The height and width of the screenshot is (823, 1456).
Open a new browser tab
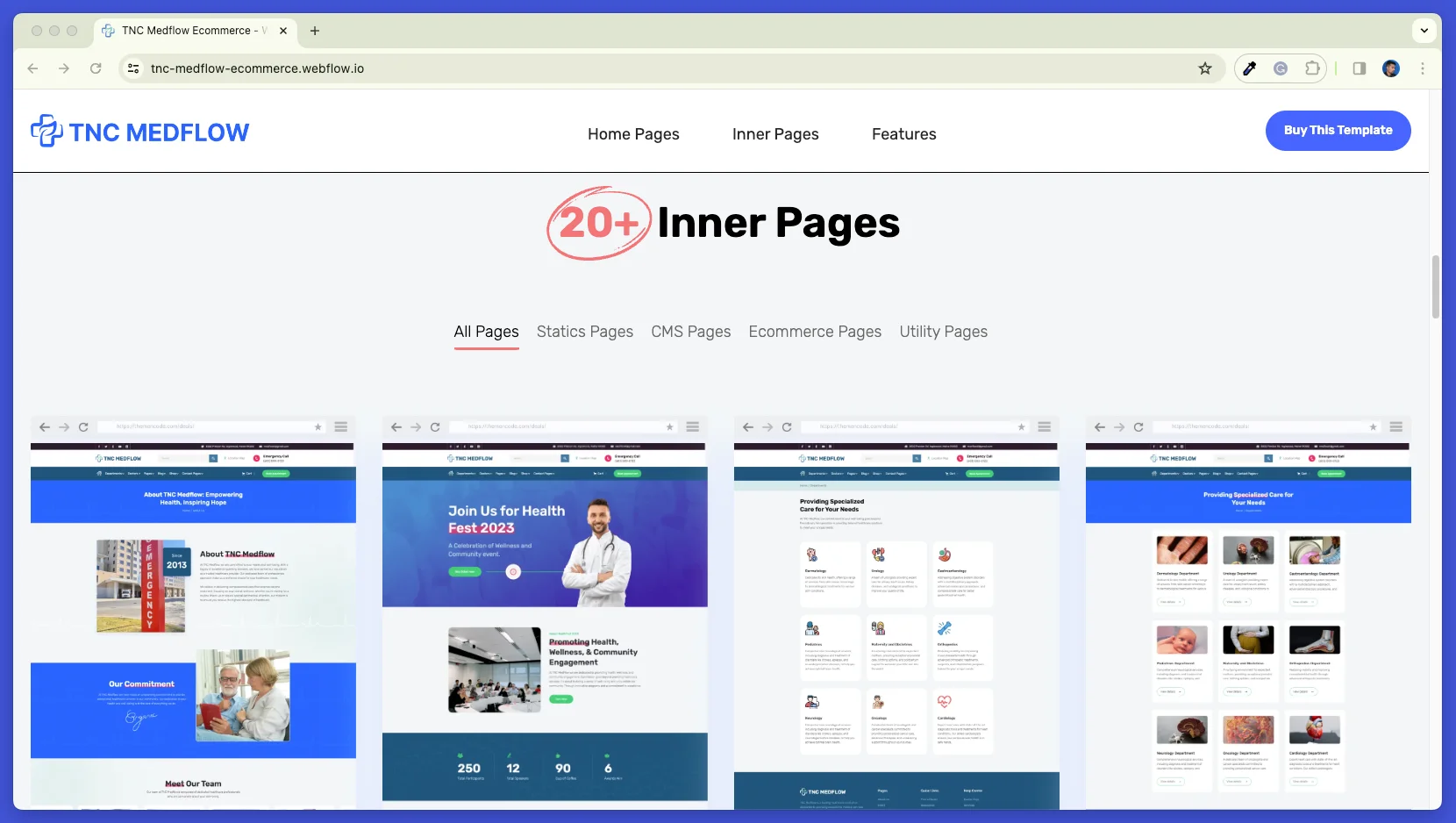[315, 31]
